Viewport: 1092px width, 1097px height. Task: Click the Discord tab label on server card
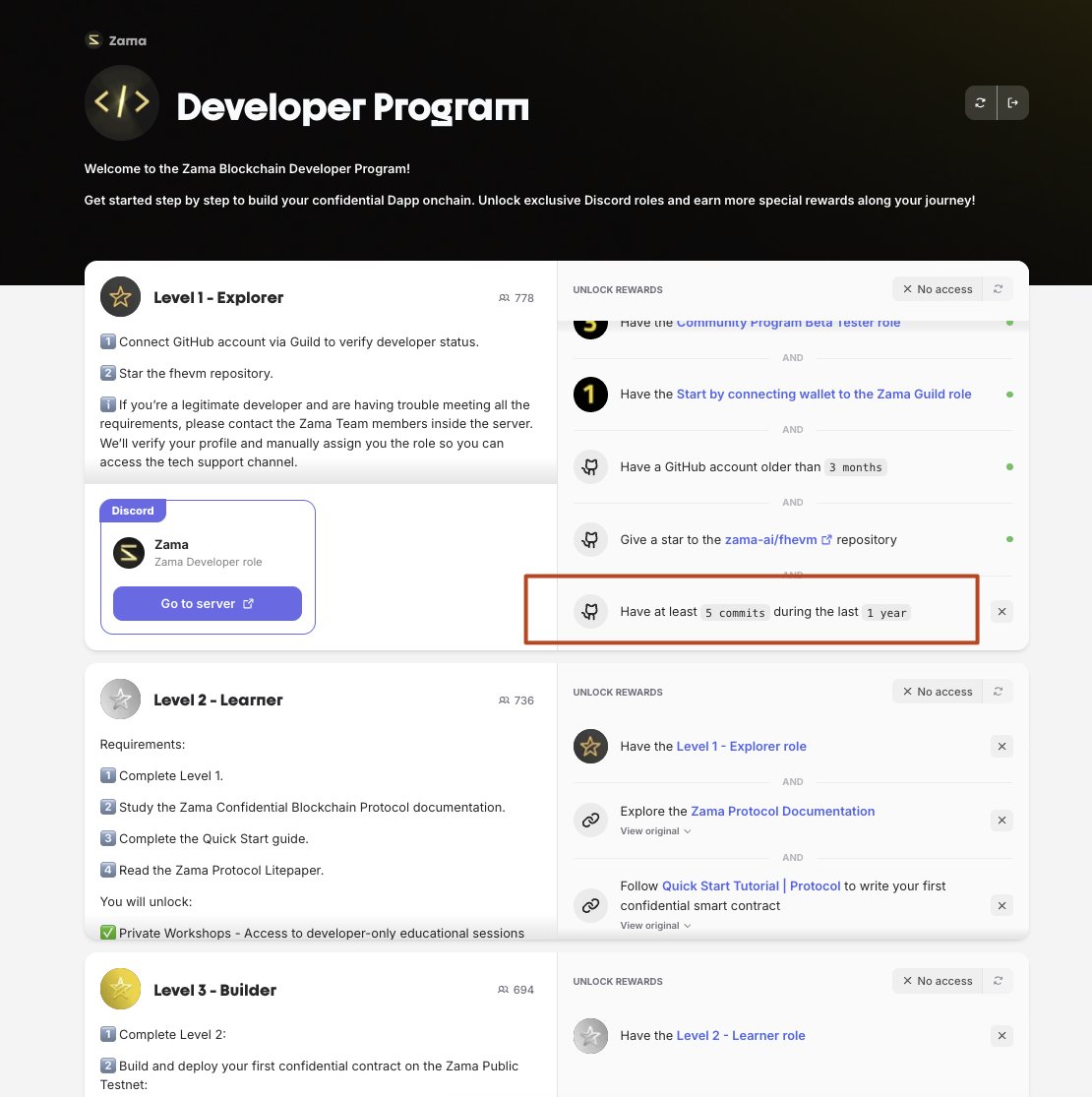[x=133, y=511]
